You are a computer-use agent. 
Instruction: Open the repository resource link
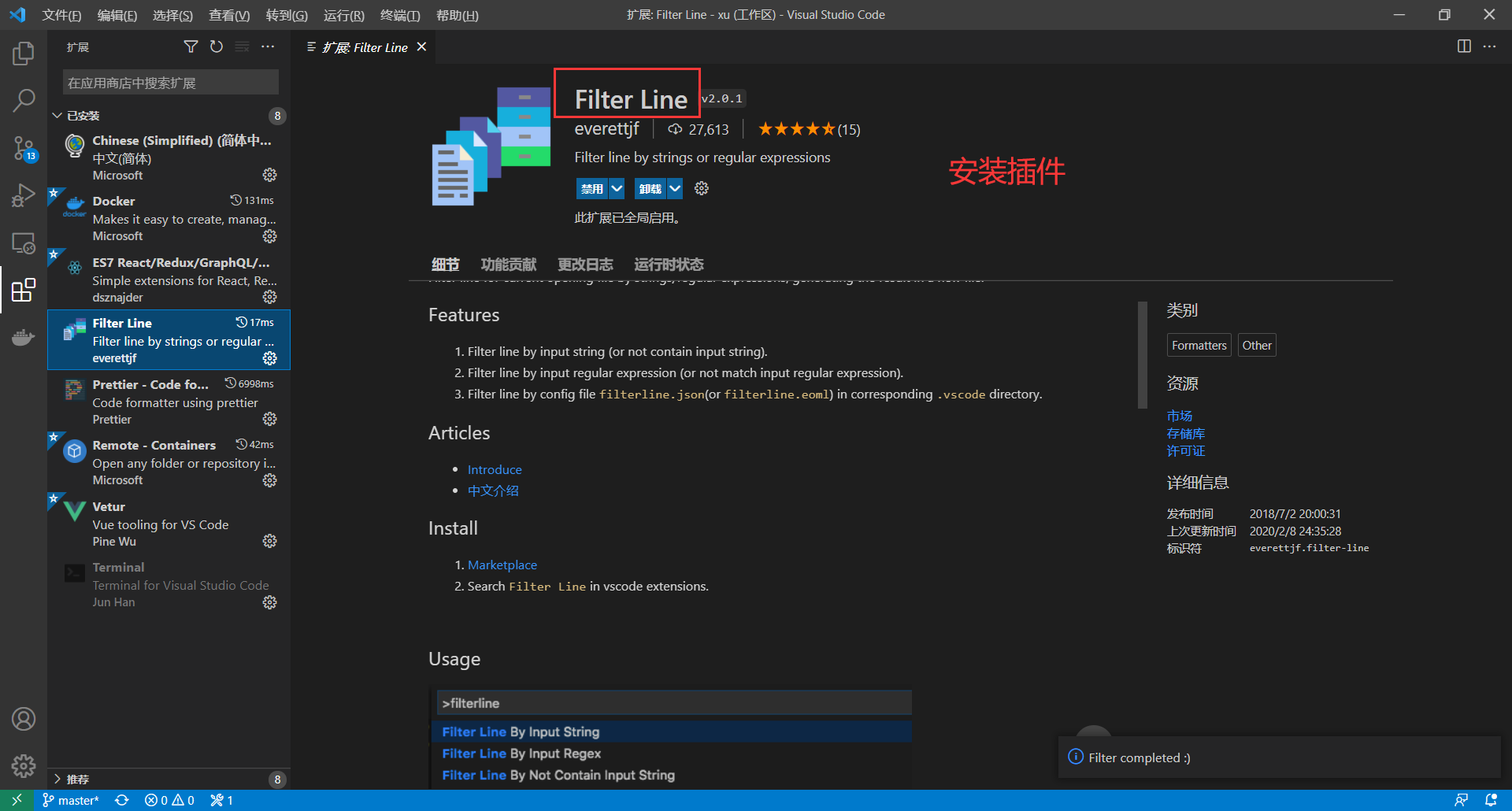coord(1186,433)
